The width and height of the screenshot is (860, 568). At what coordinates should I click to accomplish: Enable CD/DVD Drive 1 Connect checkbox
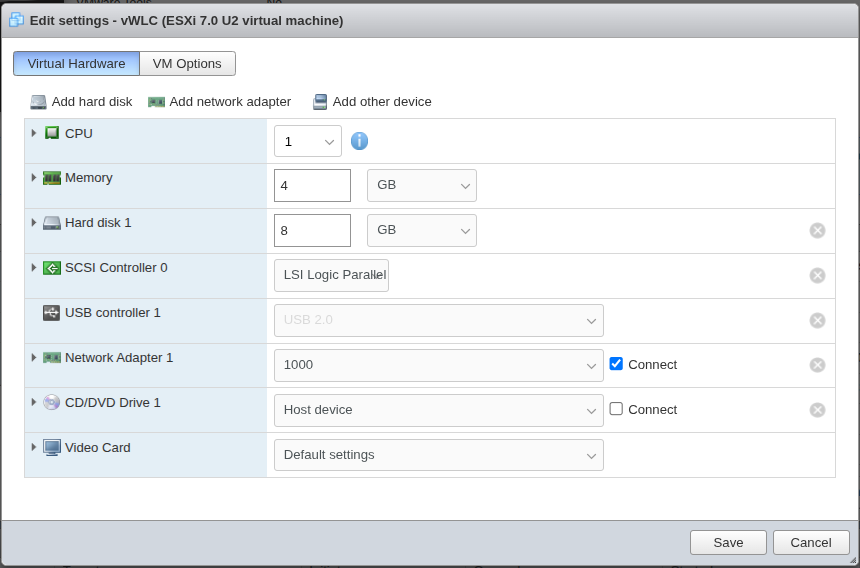click(x=616, y=409)
